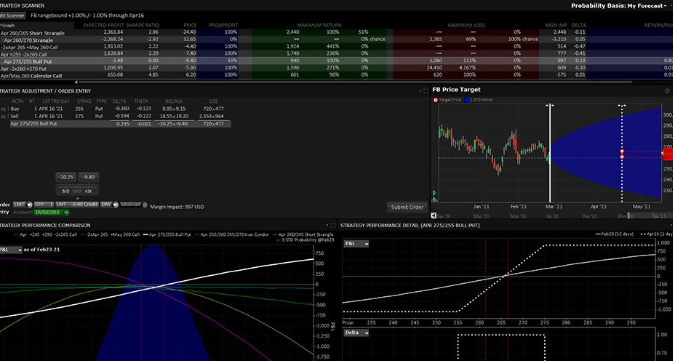Image resolution: width=673 pixels, height=361 pixels.
Task: Click the Advanced order button
Action: [x=130, y=205]
